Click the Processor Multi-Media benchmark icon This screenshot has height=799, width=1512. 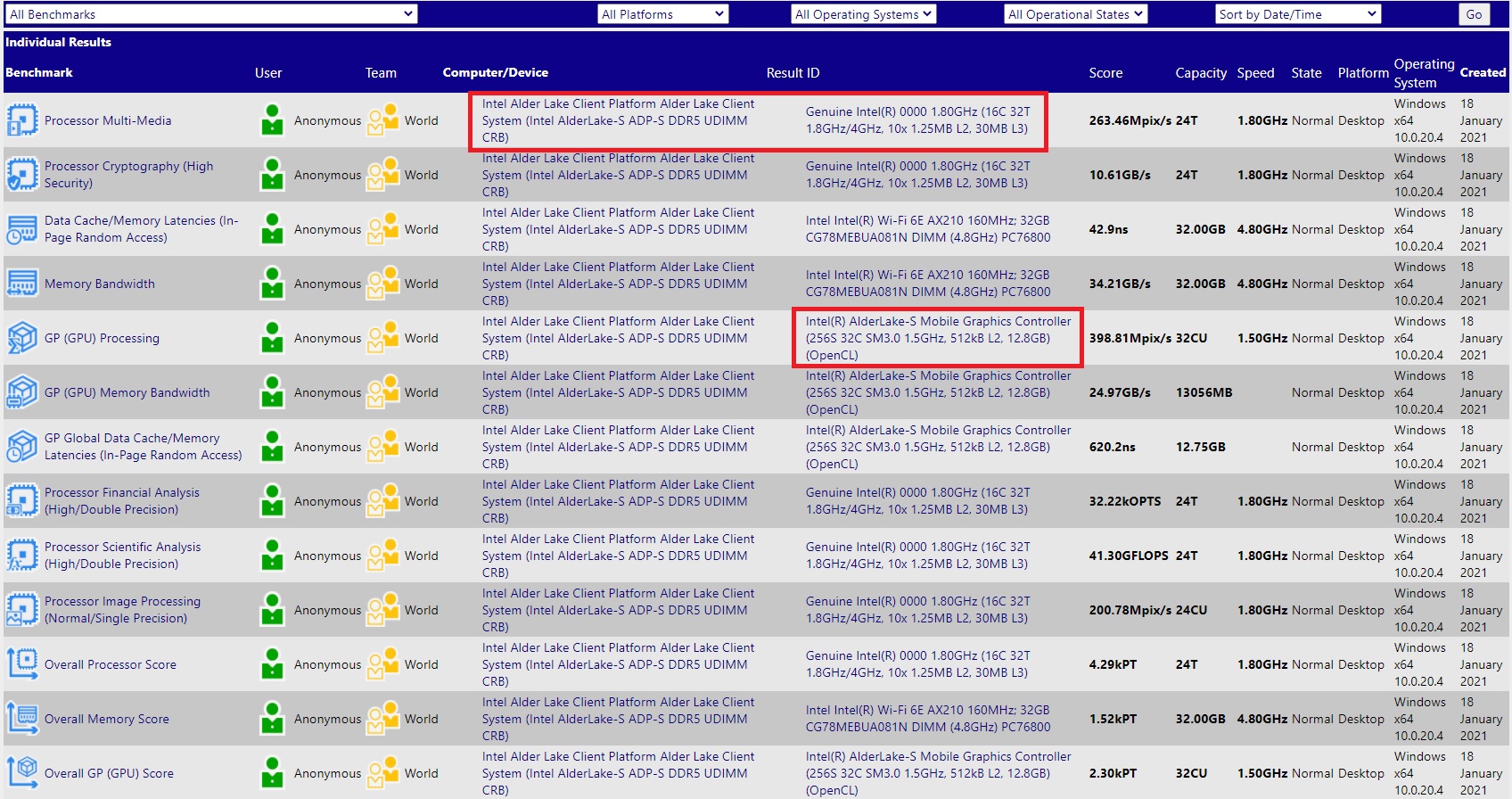coord(22,120)
